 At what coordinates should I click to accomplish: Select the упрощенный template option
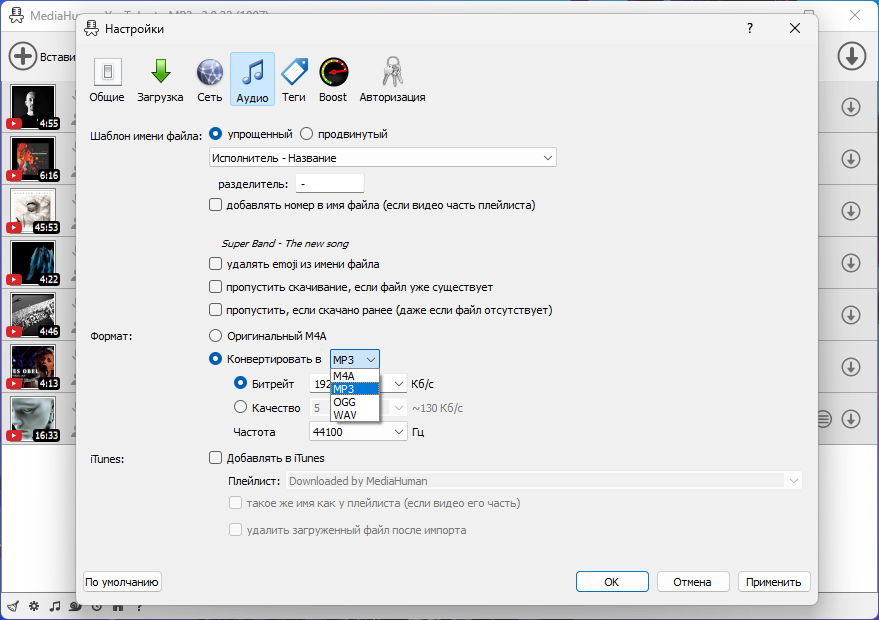tap(215, 134)
